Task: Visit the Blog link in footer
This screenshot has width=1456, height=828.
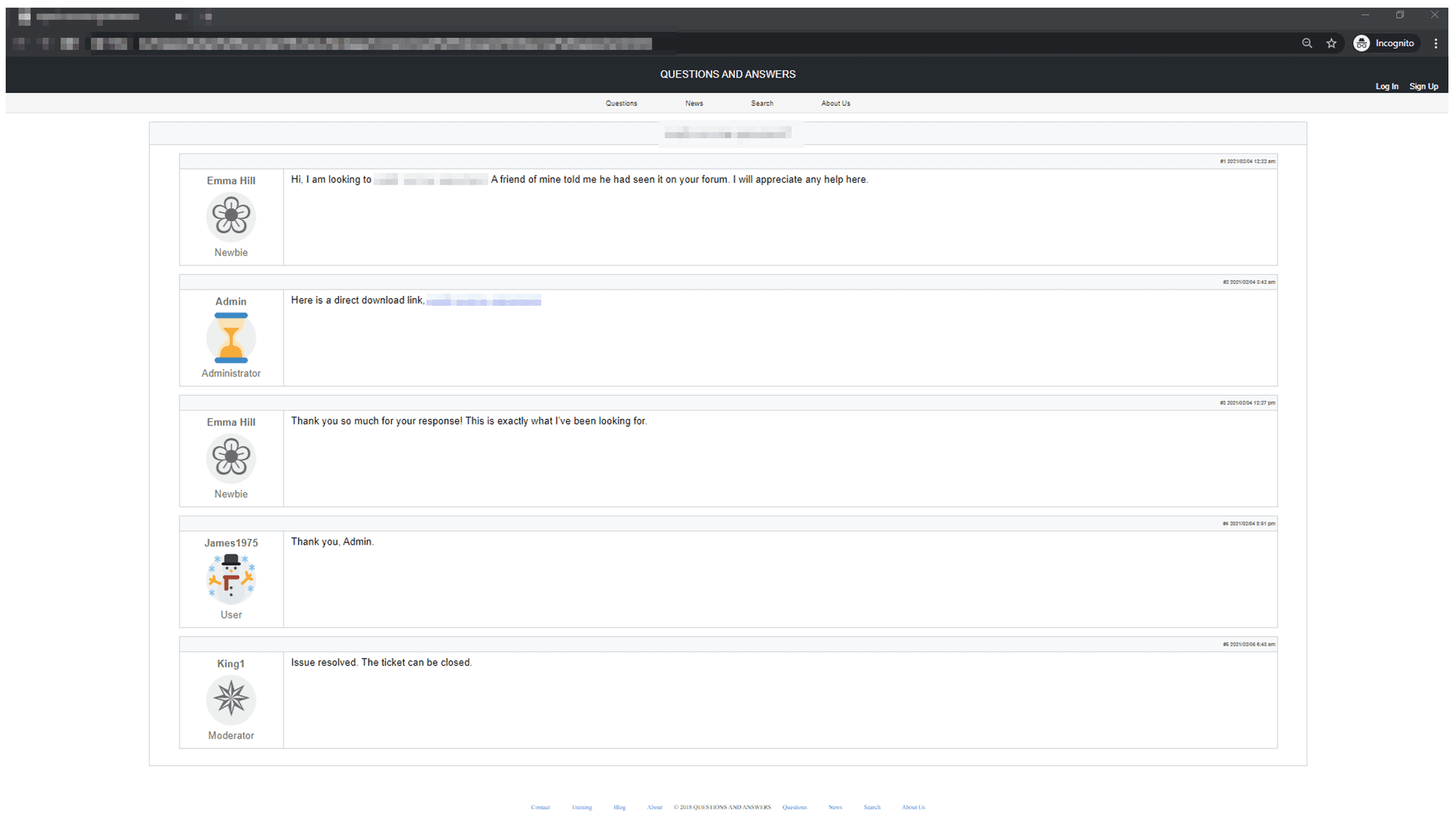Action: coord(619,807)
